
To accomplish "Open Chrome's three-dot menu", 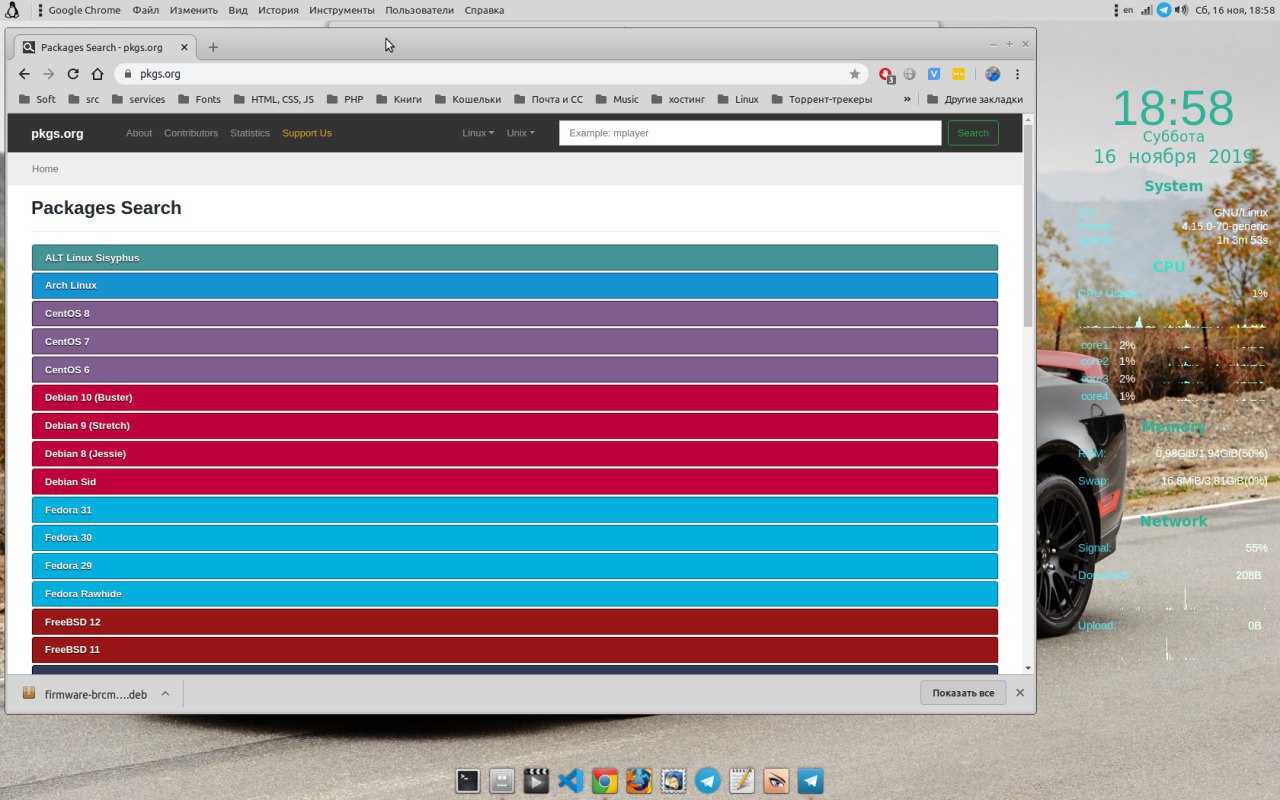I will [x=1018, y=74].
